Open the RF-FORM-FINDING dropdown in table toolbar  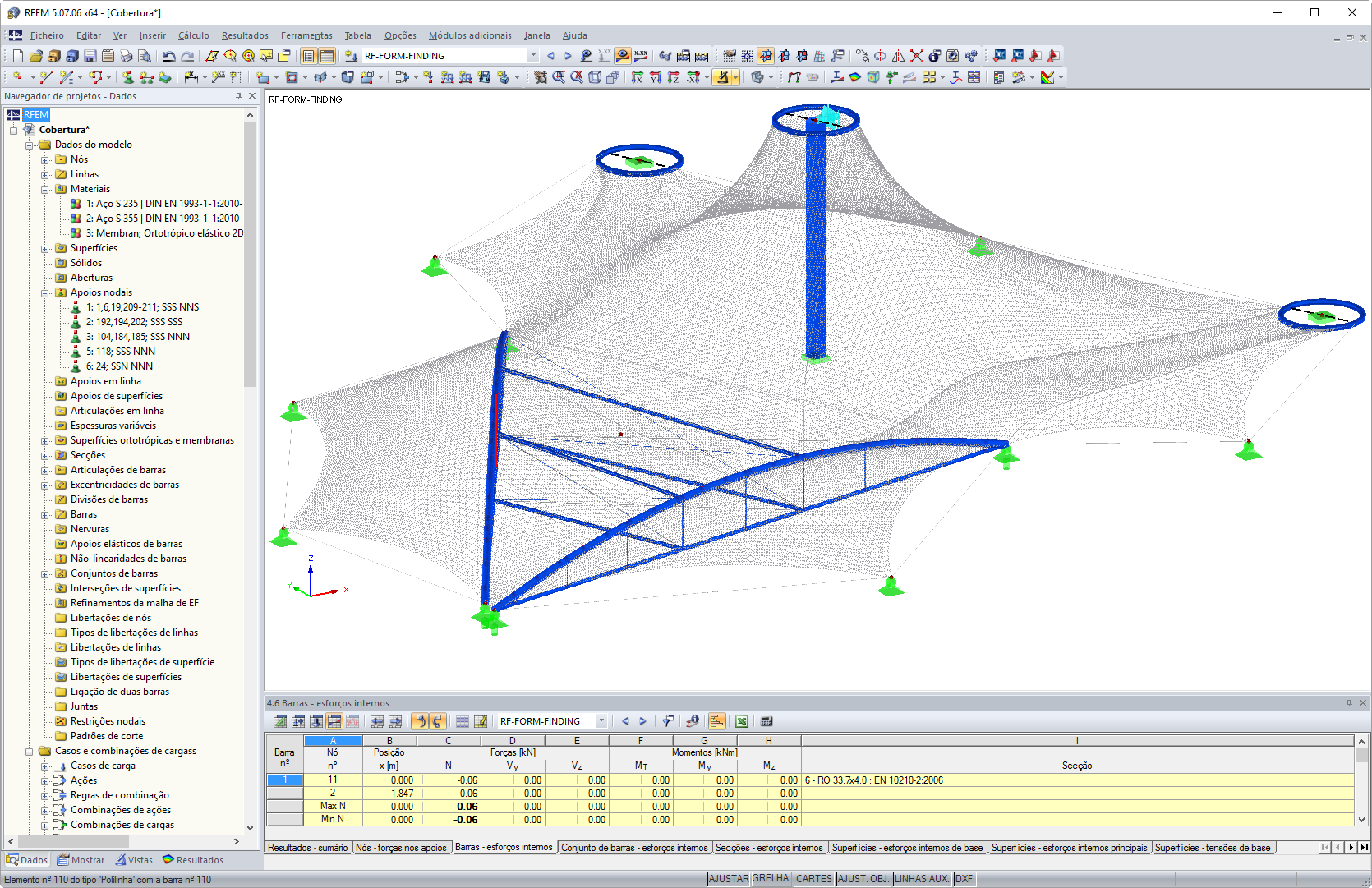601,721
